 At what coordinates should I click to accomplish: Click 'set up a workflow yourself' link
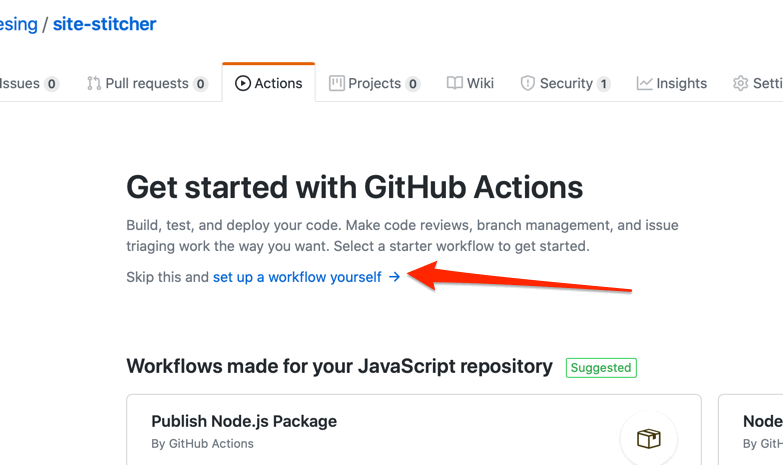[297, 277]
